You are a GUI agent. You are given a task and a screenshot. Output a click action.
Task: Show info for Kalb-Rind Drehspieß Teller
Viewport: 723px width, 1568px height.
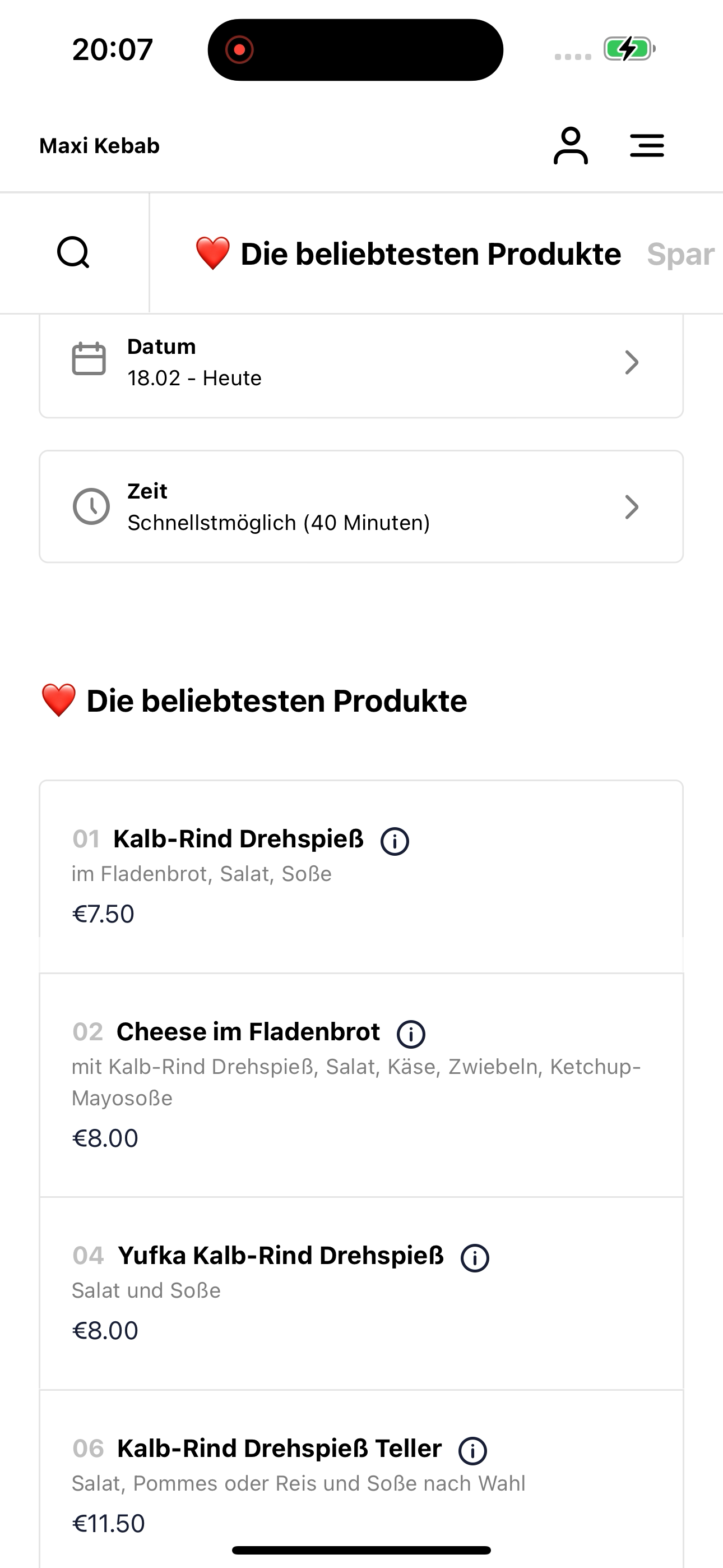[473, 1451]
